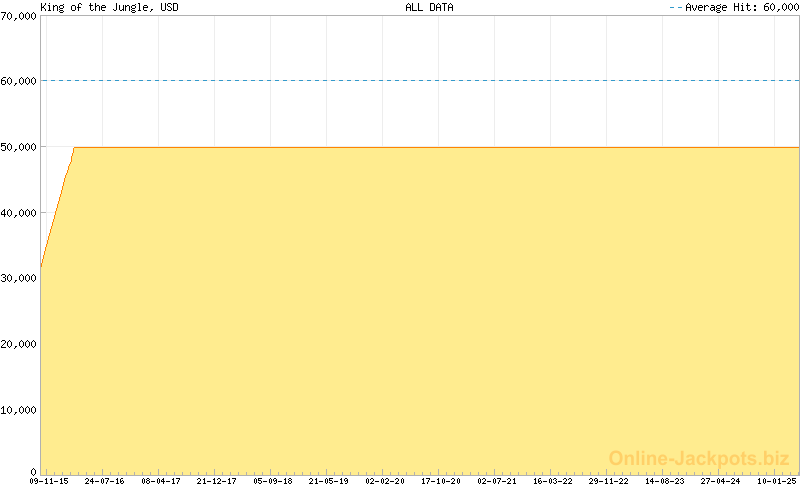Select the 21-12-17 date marker
The width and height of the screenshot is (800, 490).
(216, 481)
